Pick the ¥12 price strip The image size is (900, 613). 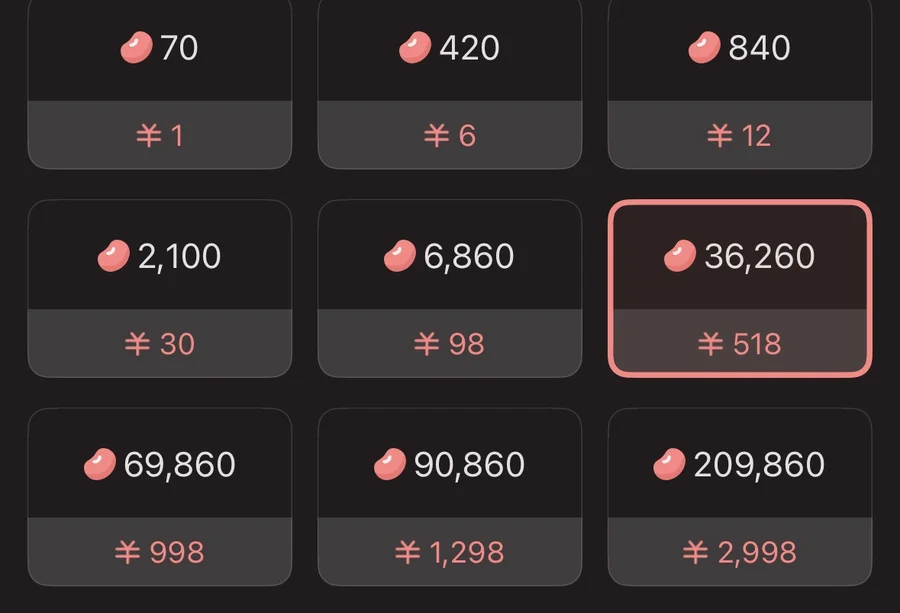click(740, 136)
